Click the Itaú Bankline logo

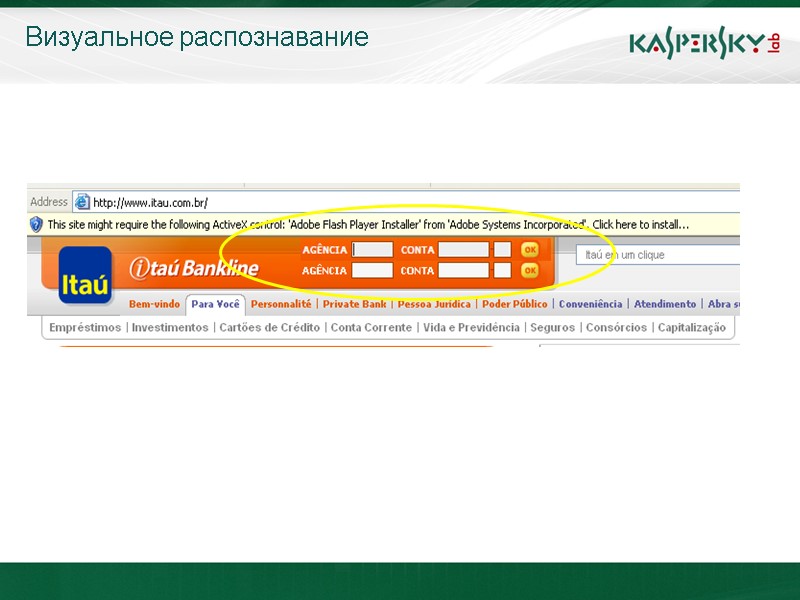196,267
